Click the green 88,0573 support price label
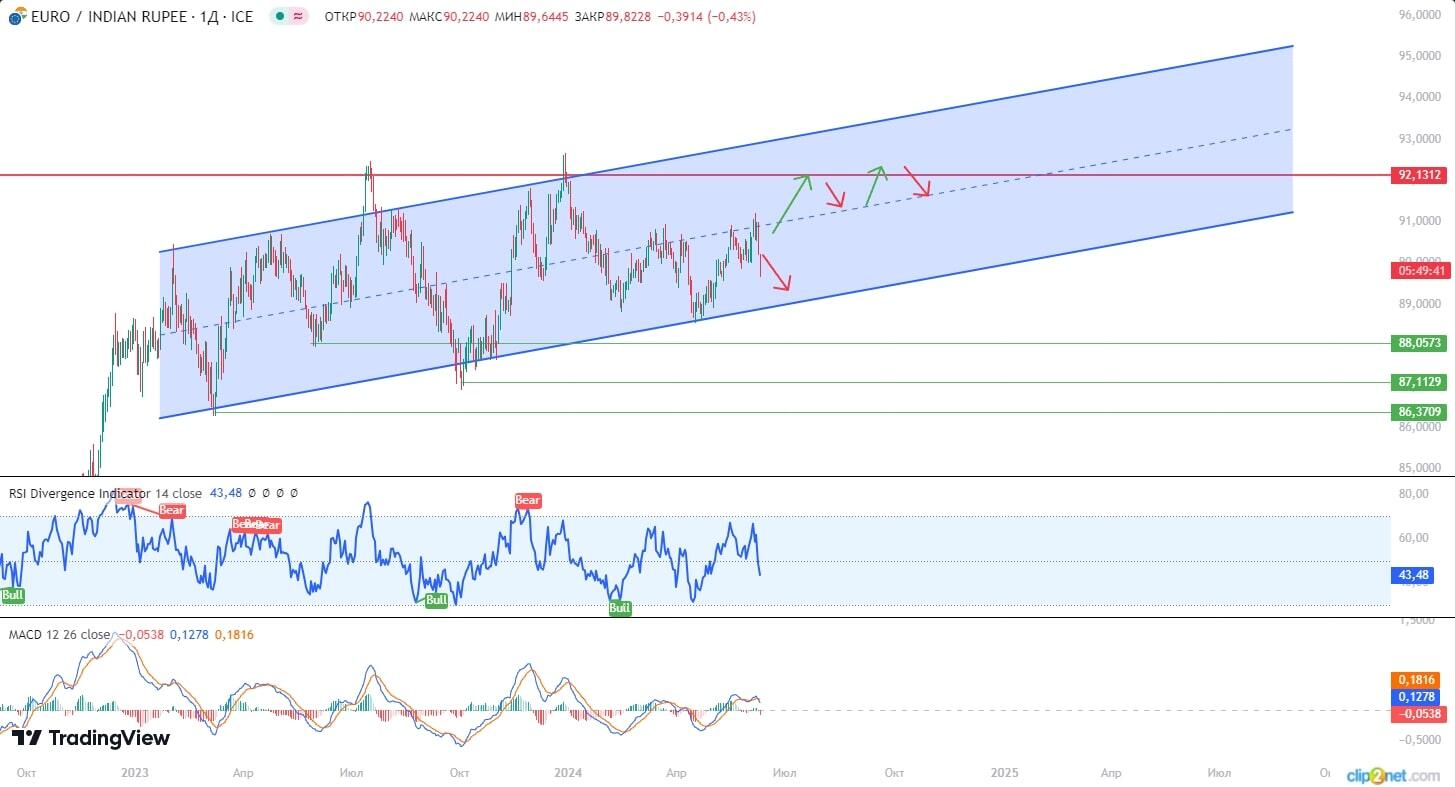Viewport: 1455px width, 787px height. click(x=1419, y=343)
